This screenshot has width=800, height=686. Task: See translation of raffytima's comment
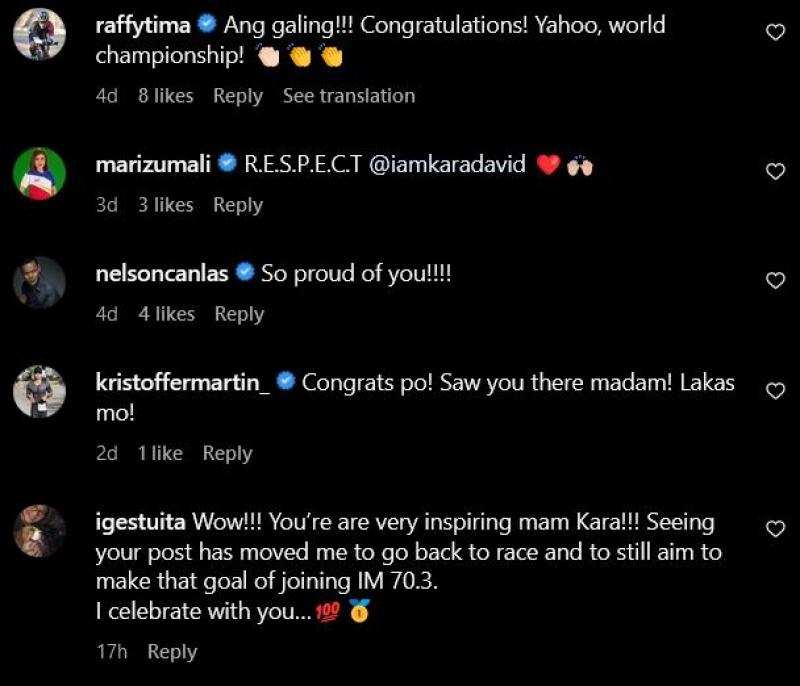(x=348, y=96)
